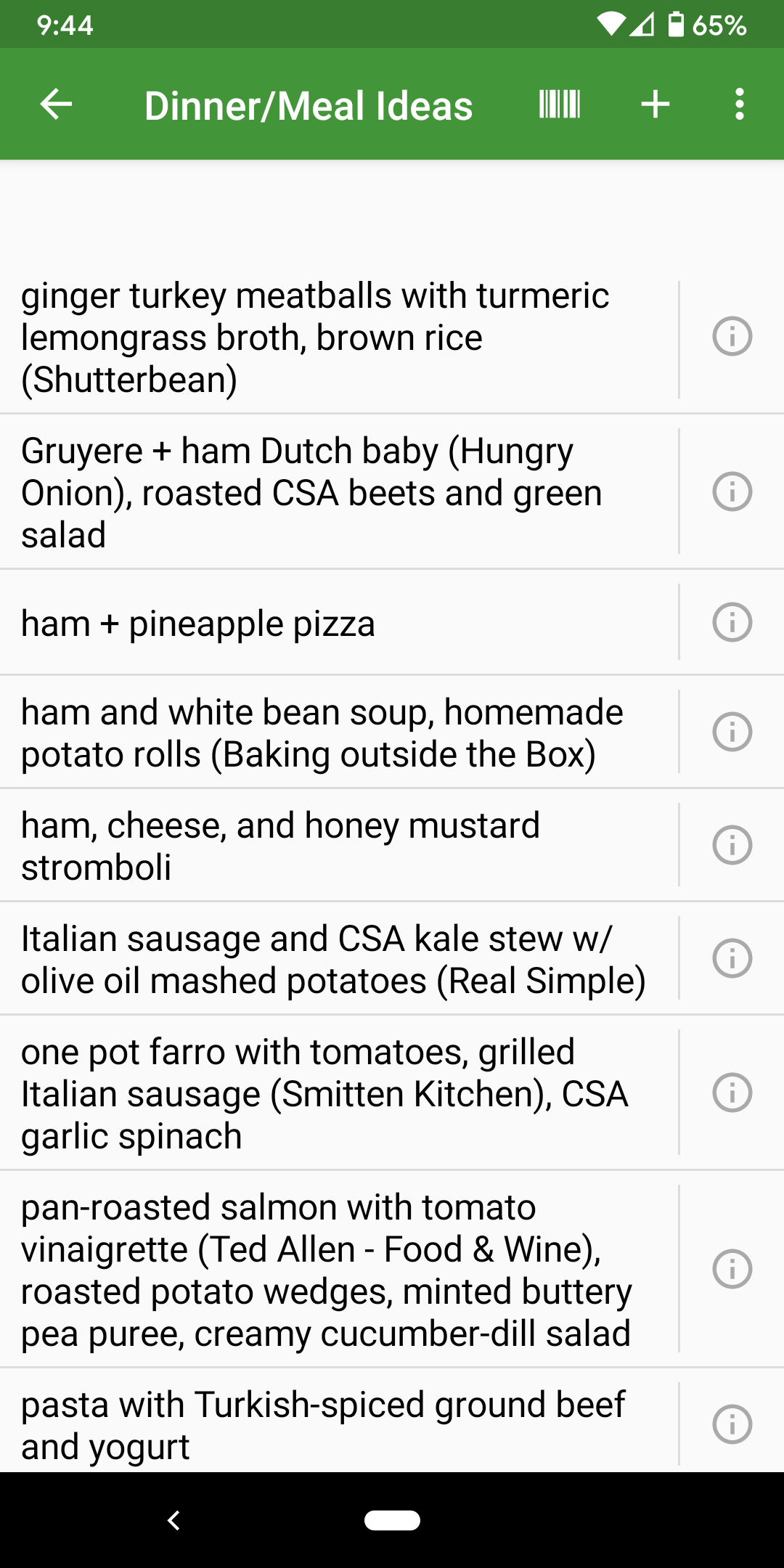Tap the Android home pill
Viewport: 784px width, 1568px height.
click(x=392, y=1520)
